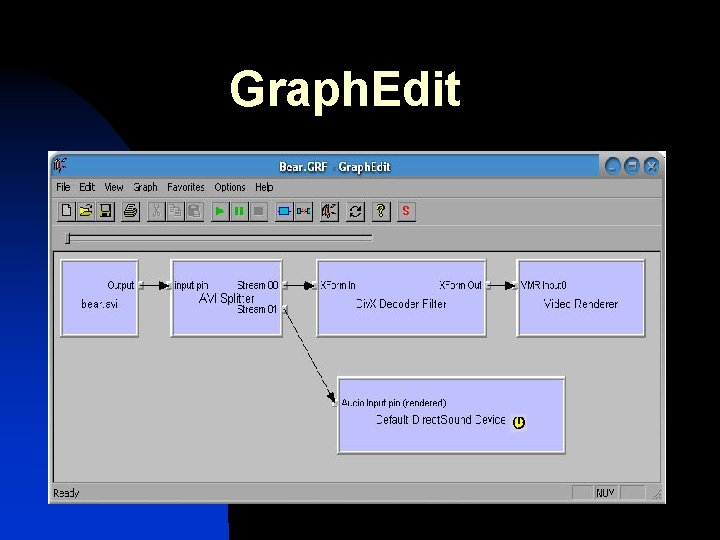Click the Output pin of bear.avi
This screenshot has width=720, height=540.
[x=141, y=286]
